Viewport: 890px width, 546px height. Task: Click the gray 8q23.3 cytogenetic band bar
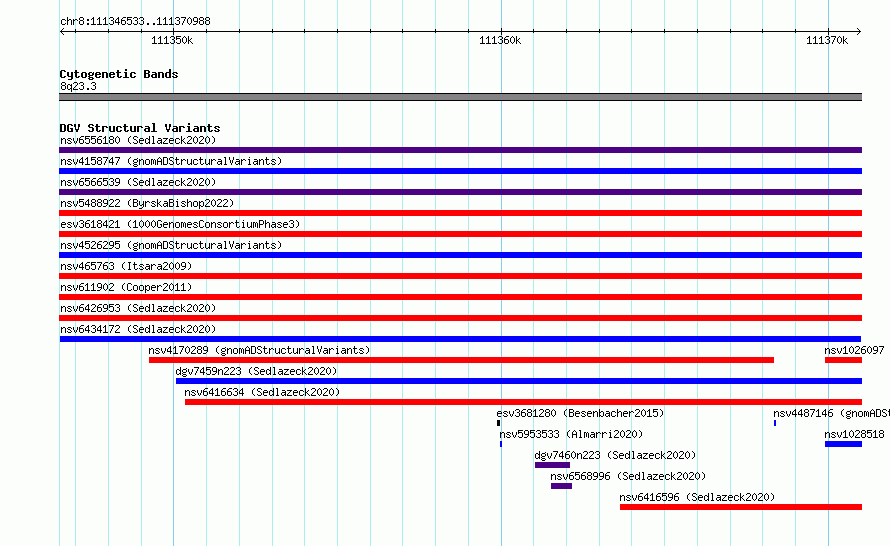tap(460, 97)
